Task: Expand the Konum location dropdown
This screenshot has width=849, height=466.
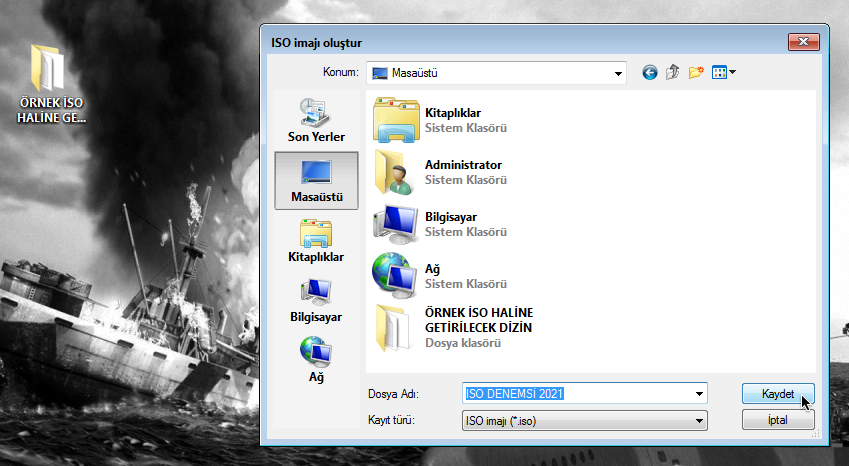Action: point(618,73)
